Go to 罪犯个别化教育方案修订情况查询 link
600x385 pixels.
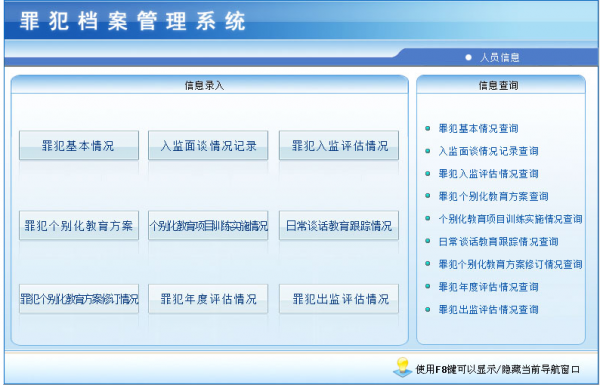coord(510,264)
